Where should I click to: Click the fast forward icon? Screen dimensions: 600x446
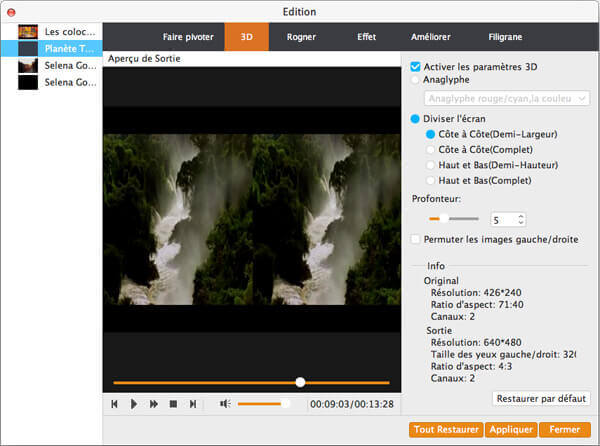click(154, 404)
